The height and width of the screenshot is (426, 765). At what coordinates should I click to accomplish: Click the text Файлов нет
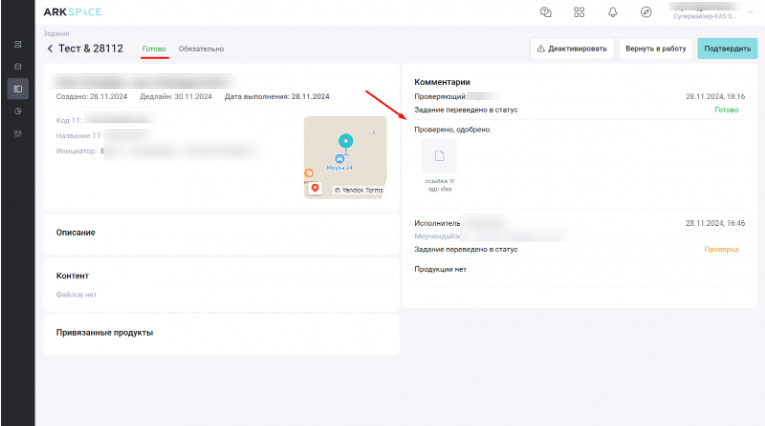coord(76,295)
